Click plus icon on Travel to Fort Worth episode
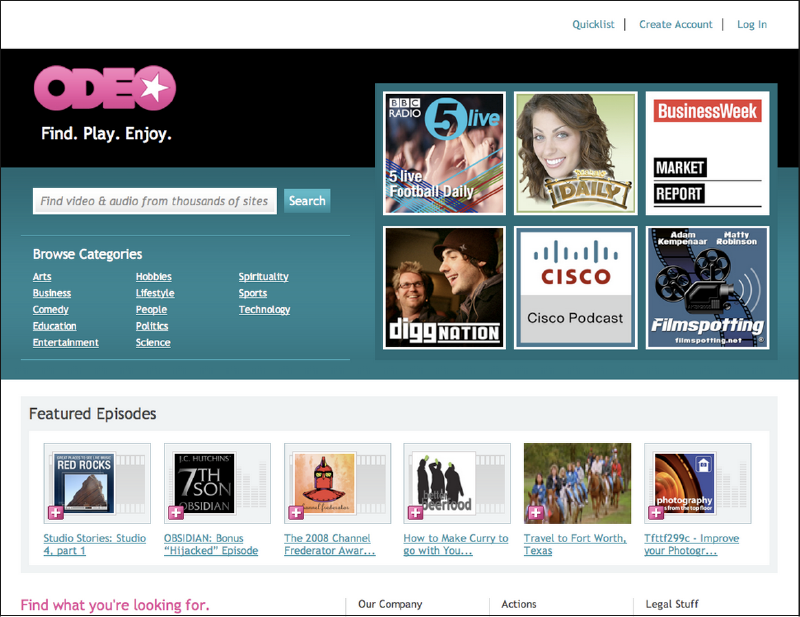Image resolution: width=800 pixels, height=617 pixels. tap(536, 512)
